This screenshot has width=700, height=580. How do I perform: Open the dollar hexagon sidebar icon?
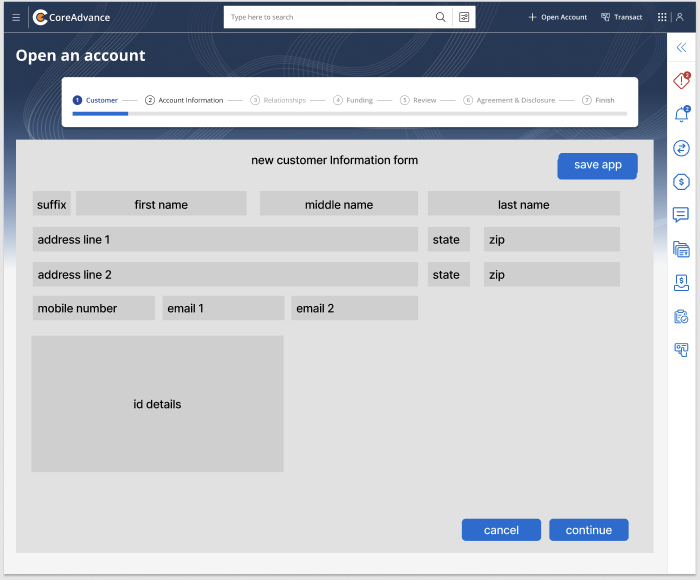click(681, 182)
